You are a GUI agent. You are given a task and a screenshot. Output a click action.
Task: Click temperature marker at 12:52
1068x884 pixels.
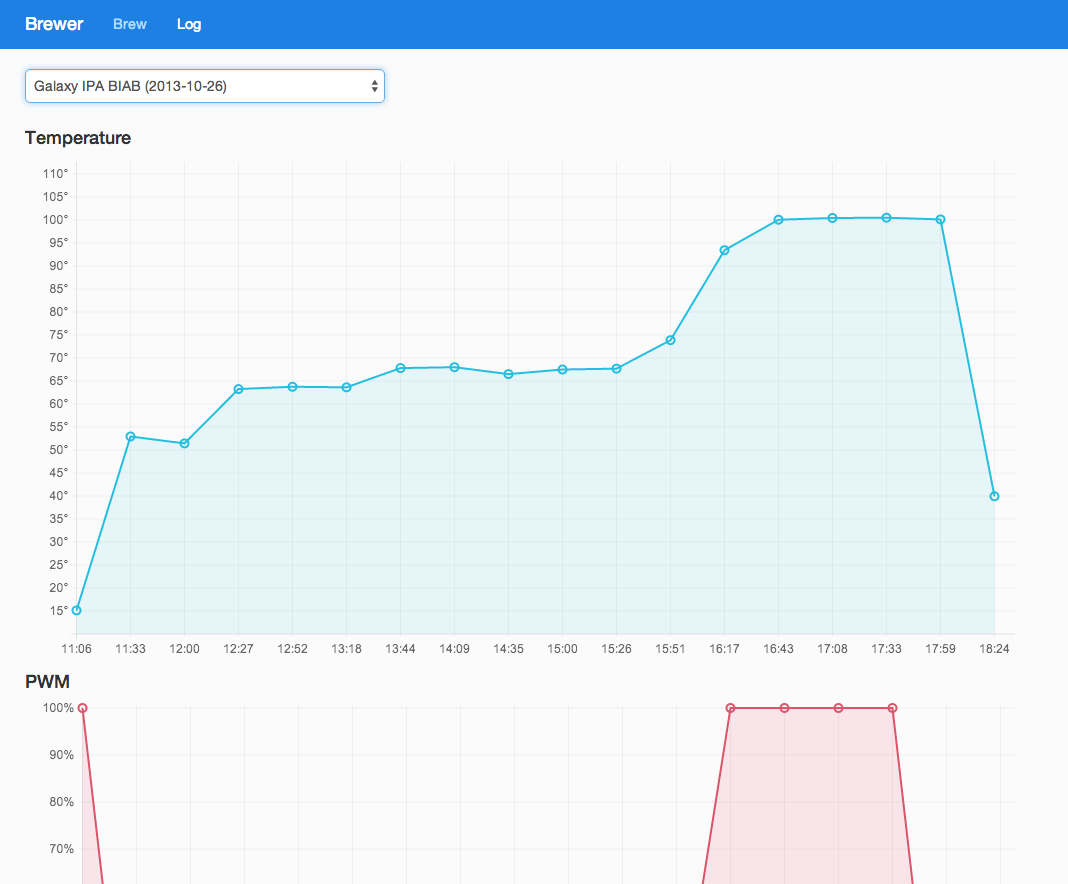coord(292,387)
